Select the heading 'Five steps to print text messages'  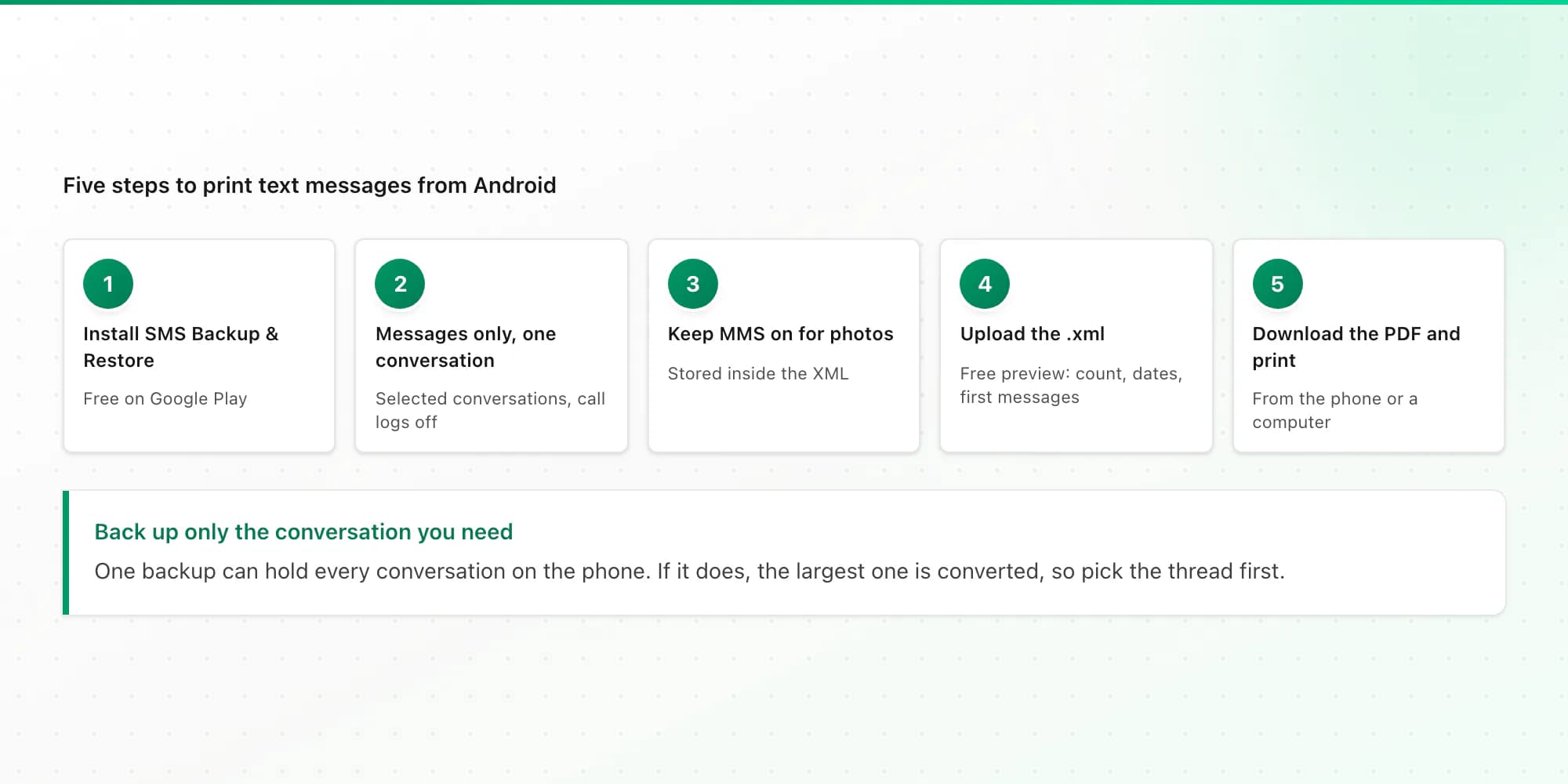[310, 186]
